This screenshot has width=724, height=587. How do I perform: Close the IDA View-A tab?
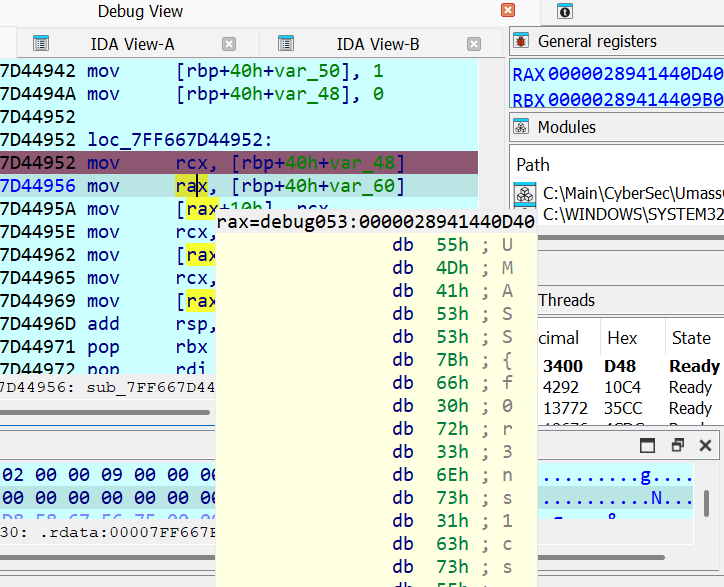[229, 44]
